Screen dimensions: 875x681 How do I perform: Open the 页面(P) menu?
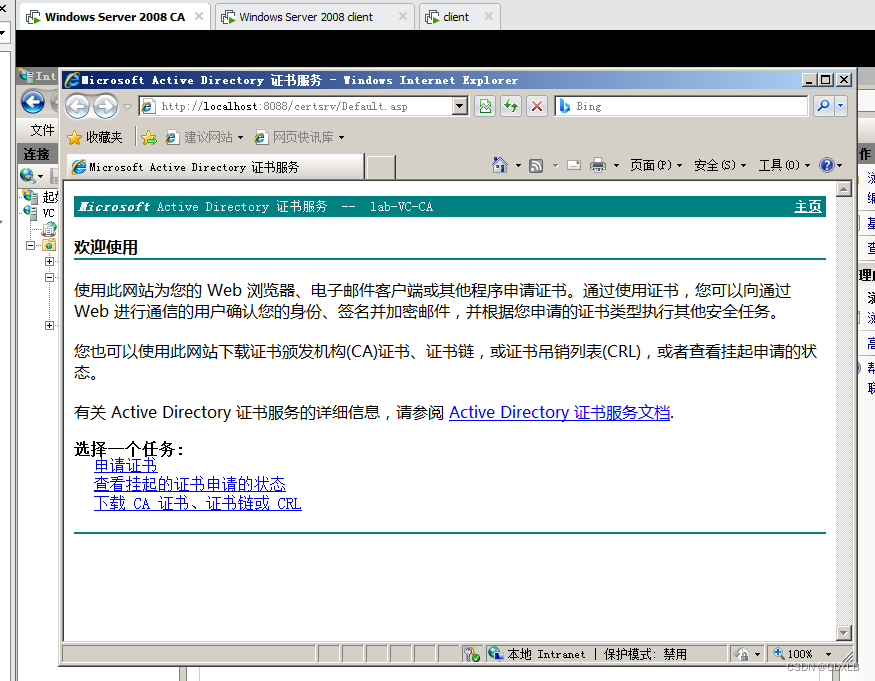pos(655,165)
